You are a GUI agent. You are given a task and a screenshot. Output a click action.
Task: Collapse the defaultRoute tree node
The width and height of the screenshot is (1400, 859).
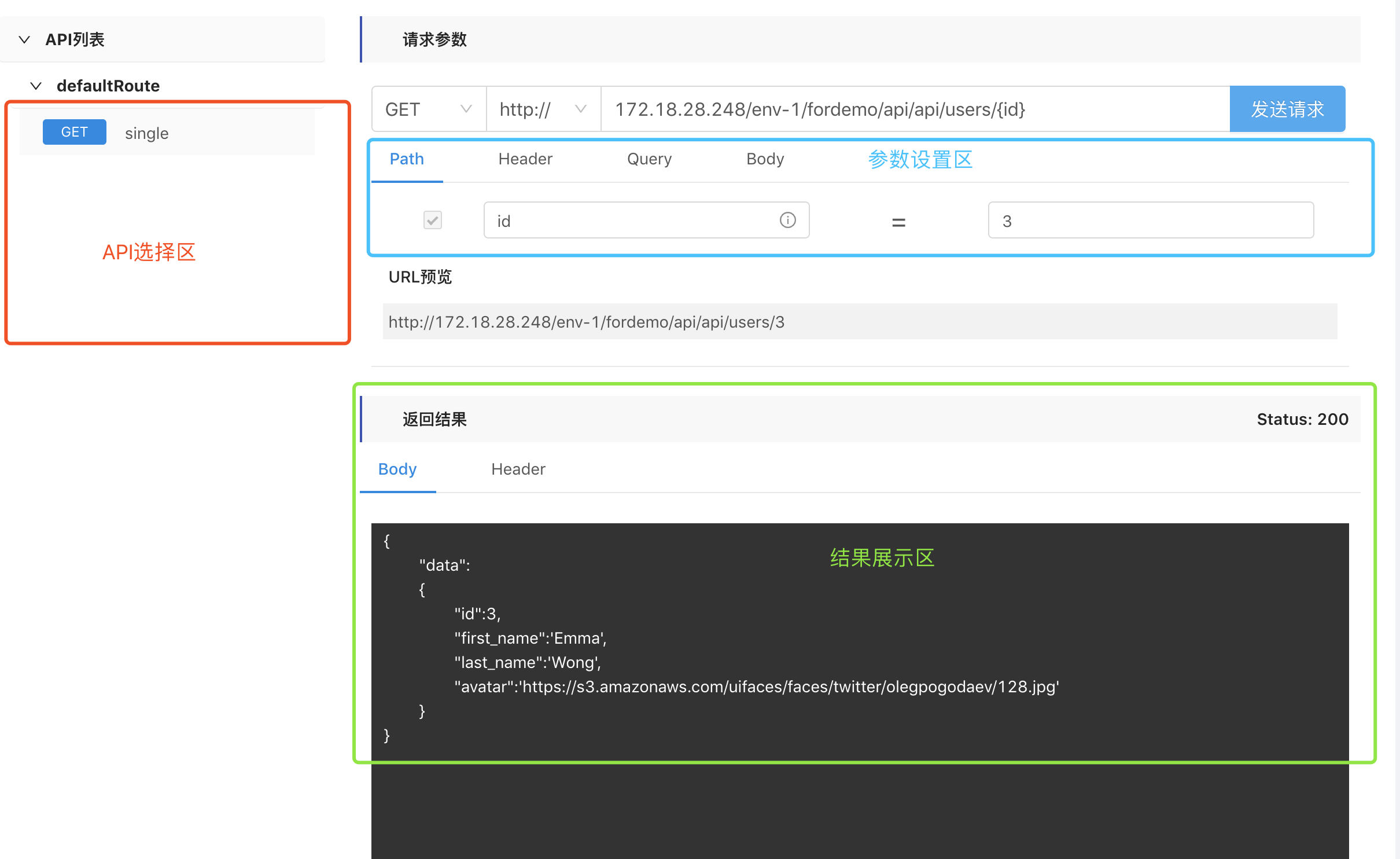(36, 86)
